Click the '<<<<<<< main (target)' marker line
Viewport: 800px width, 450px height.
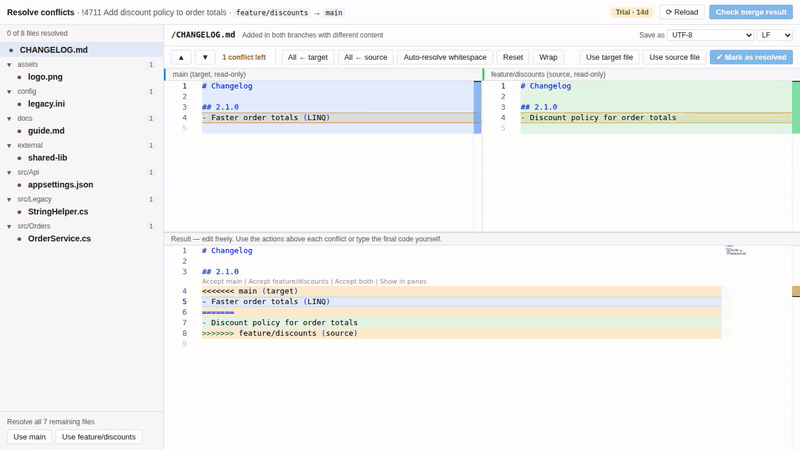point(461,291)
